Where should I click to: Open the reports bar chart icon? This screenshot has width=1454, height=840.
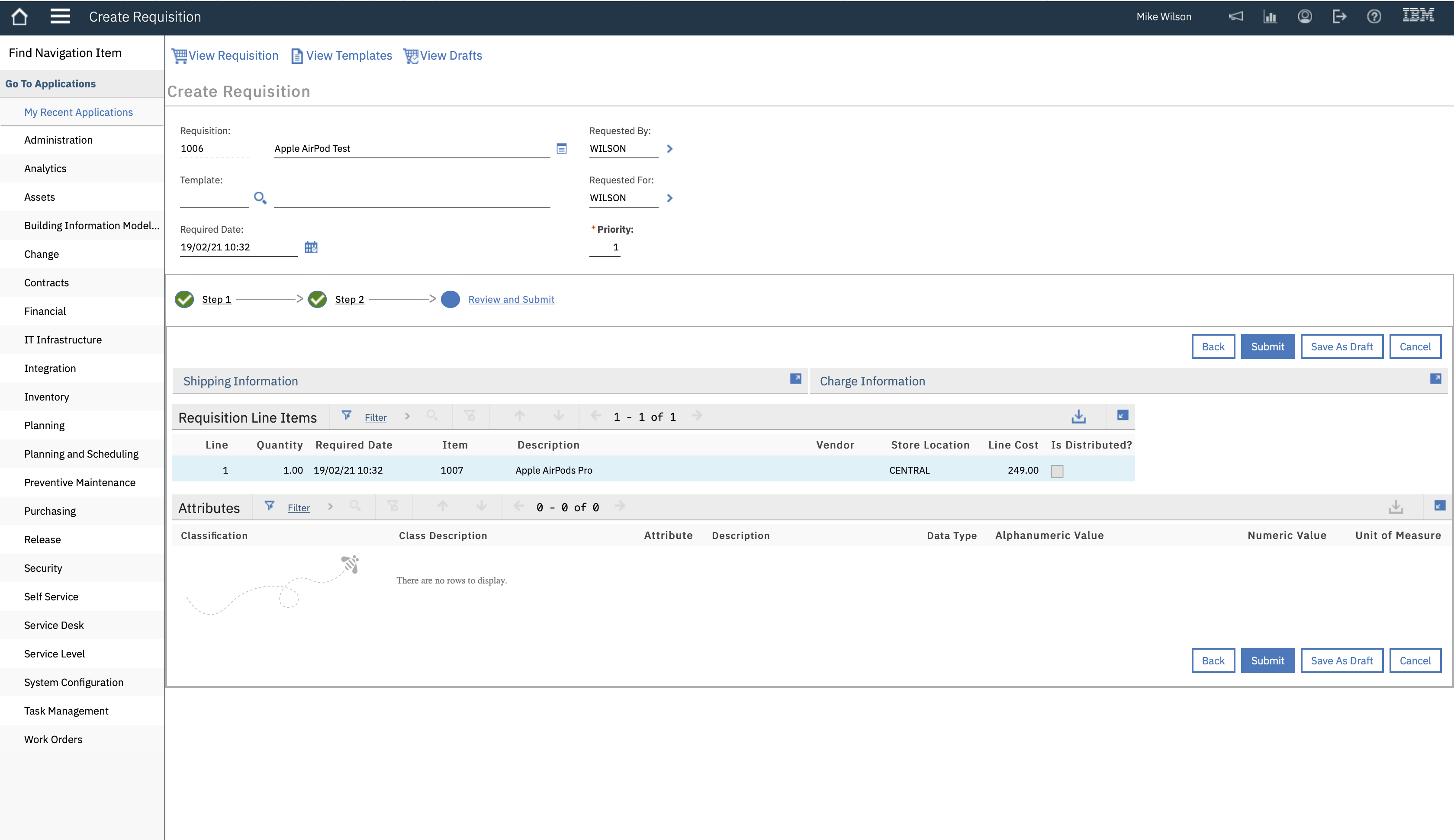click(1270, 17)
